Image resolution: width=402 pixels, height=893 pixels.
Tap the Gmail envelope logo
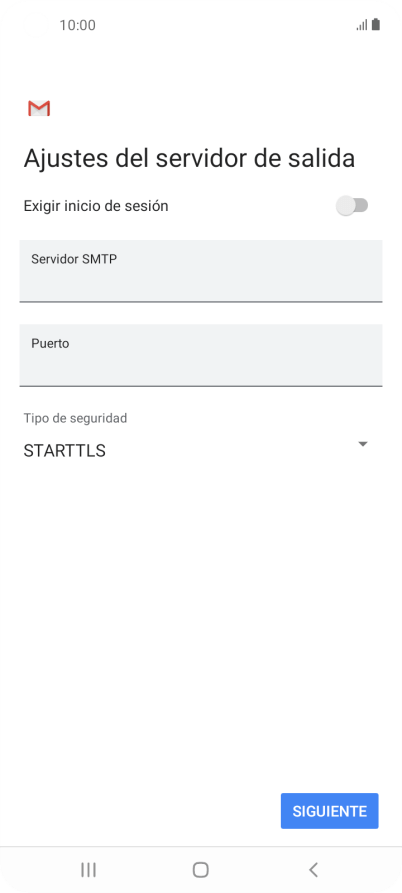coord(39,108)
